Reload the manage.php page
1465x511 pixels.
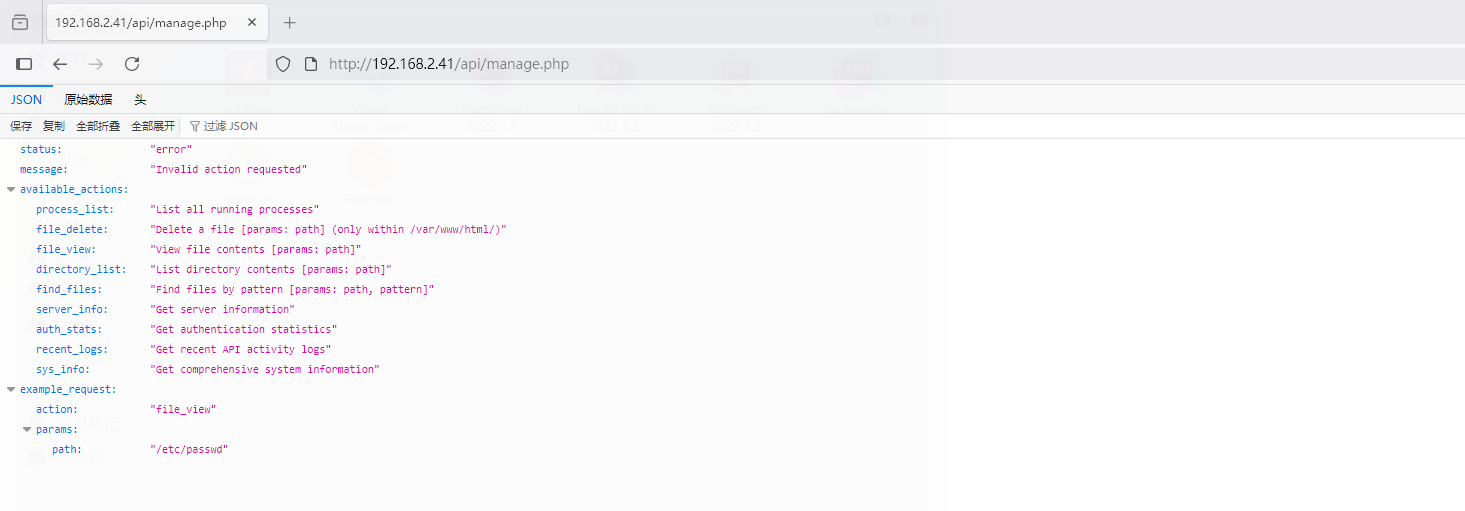click(132, 64)
